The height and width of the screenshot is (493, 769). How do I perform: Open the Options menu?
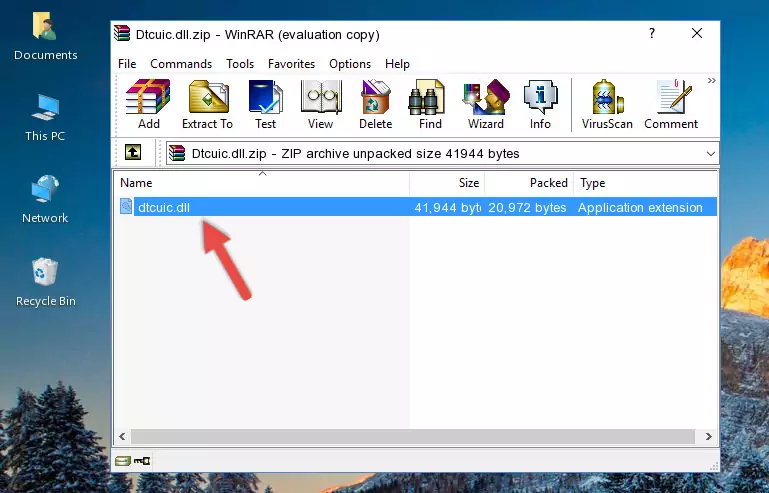point(350,64)
